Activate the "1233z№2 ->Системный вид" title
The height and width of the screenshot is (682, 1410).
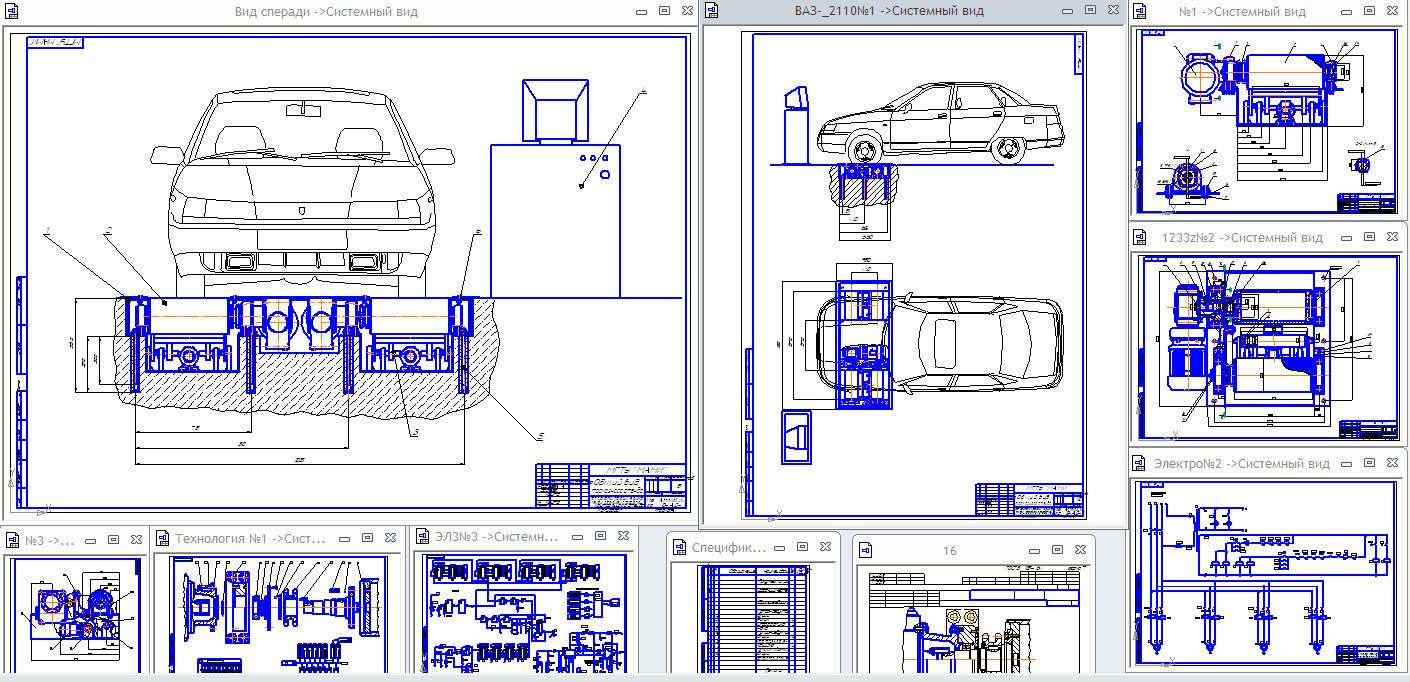[1241, 238]
